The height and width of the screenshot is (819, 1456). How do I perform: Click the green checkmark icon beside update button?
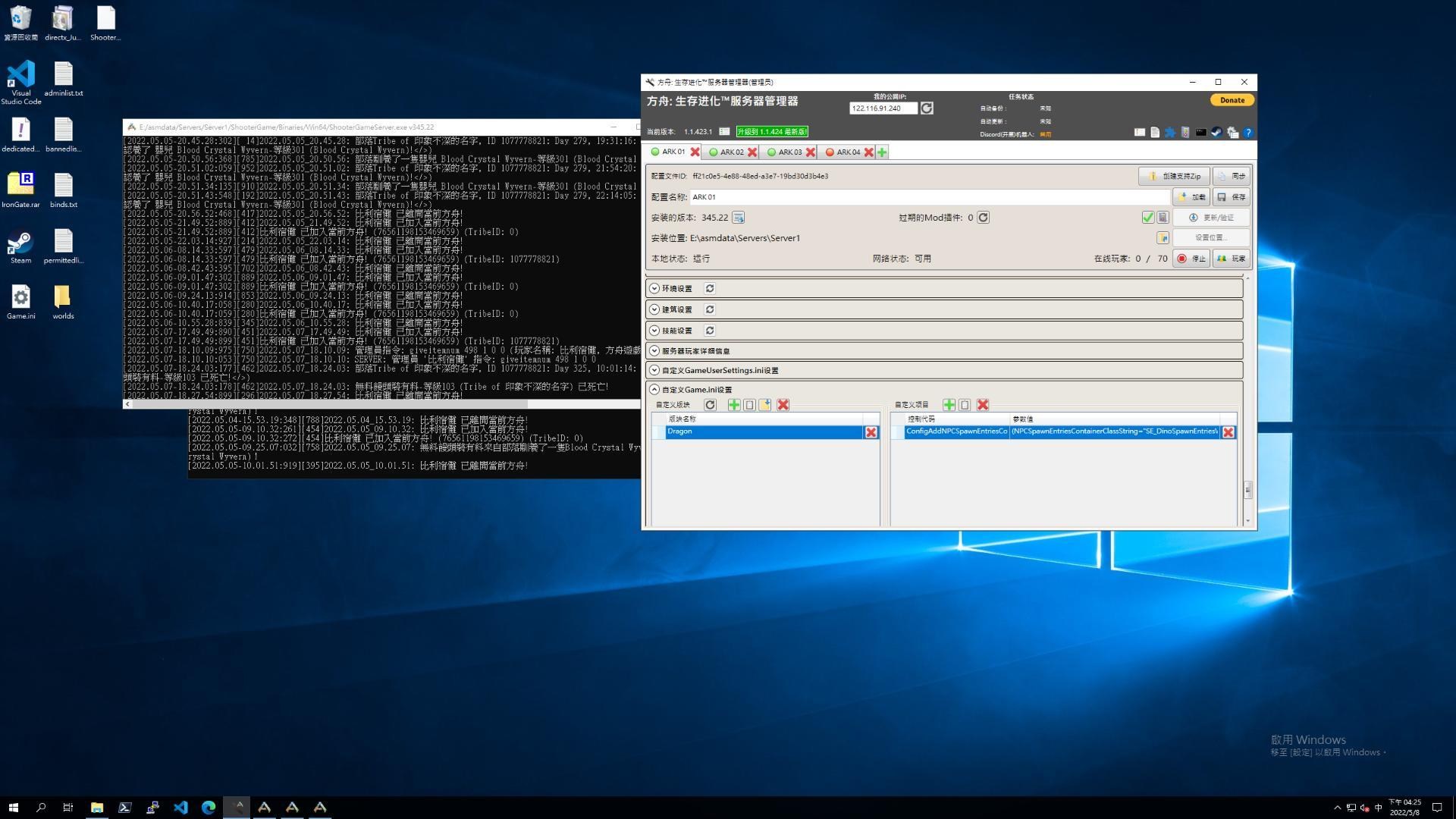[x=1148, y=218]
